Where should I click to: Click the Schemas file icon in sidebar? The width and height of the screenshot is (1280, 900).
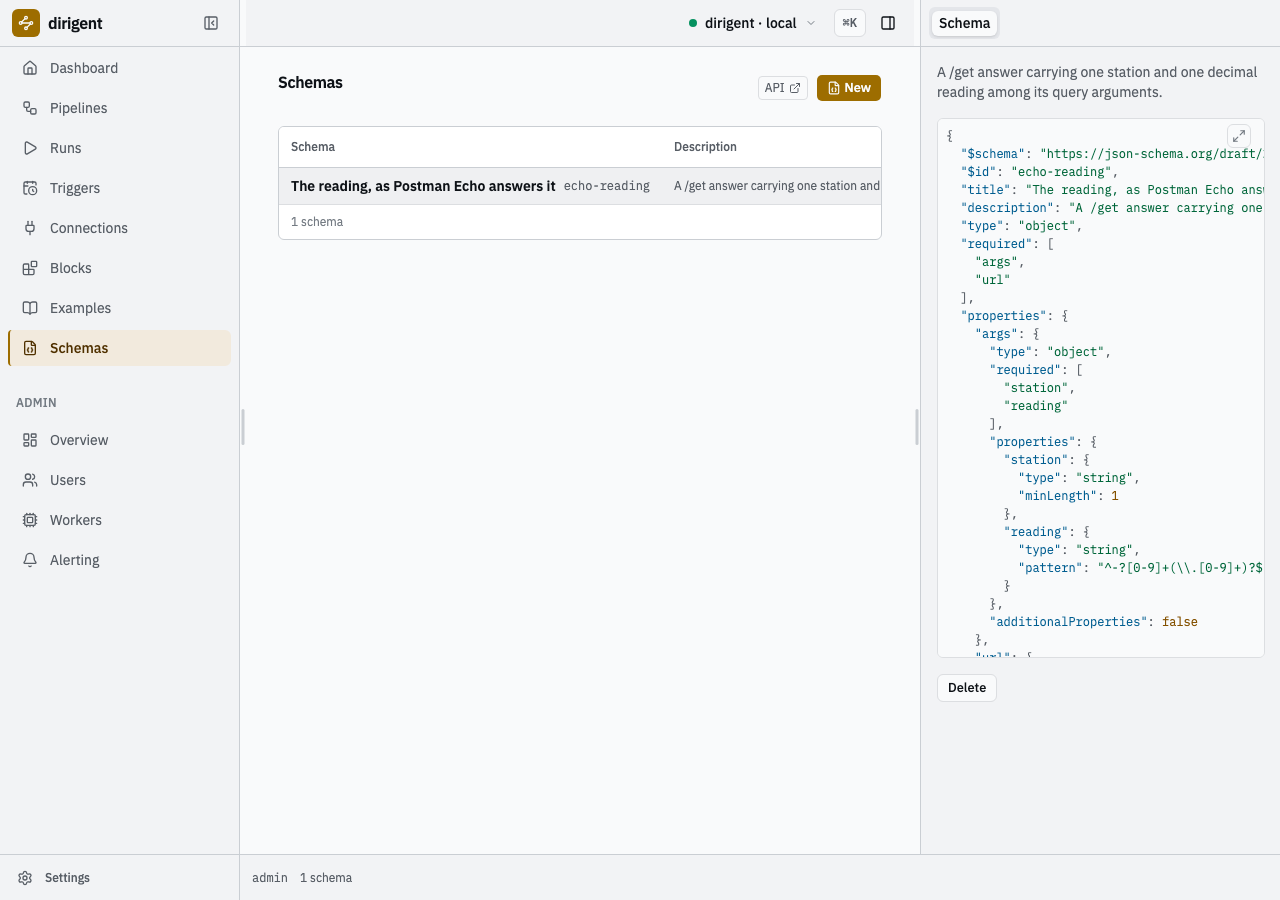tap(30, 348)
